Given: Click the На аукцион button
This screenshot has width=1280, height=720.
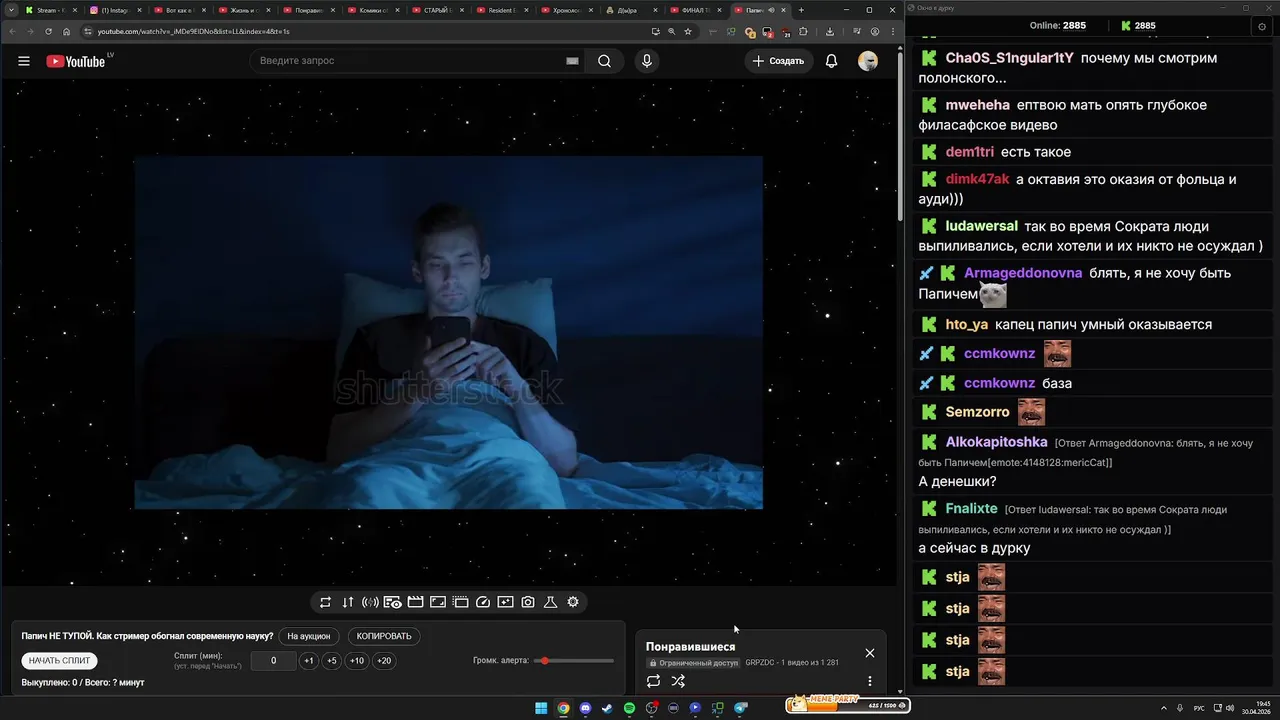Looking at the screenshot, I should click(308, 636).
